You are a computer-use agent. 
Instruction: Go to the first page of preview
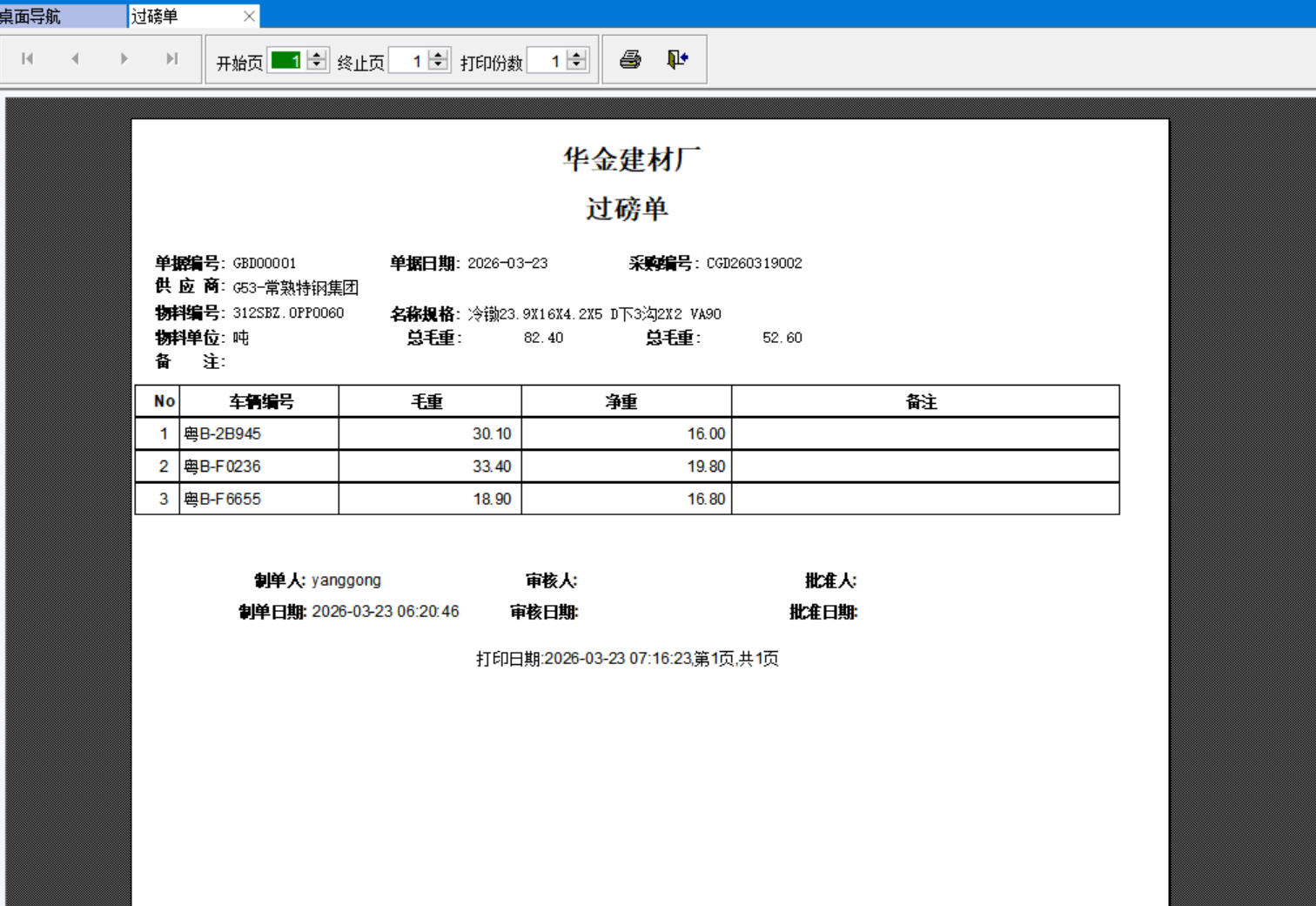28,59
